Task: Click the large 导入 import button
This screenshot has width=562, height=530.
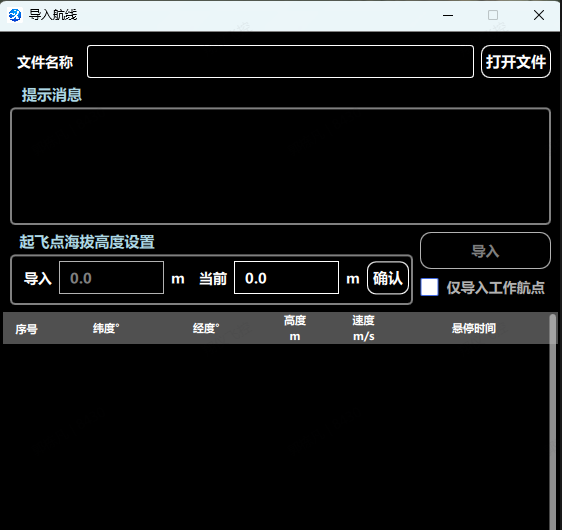Action: pyautogui.click(x=485, y=250)
